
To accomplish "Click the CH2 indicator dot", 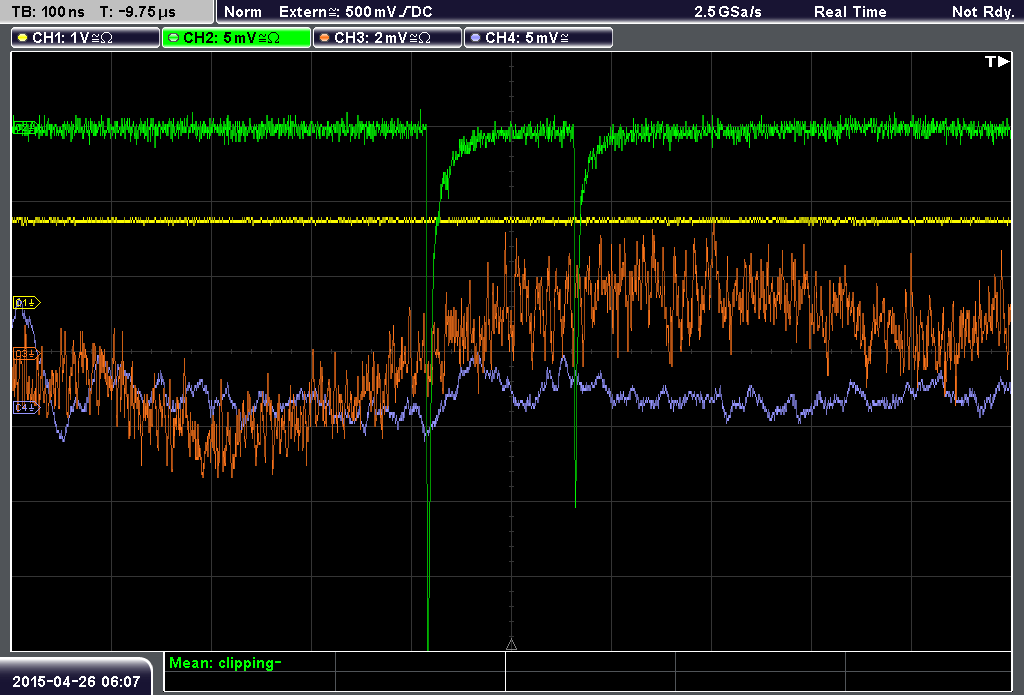I will [174, 38].
